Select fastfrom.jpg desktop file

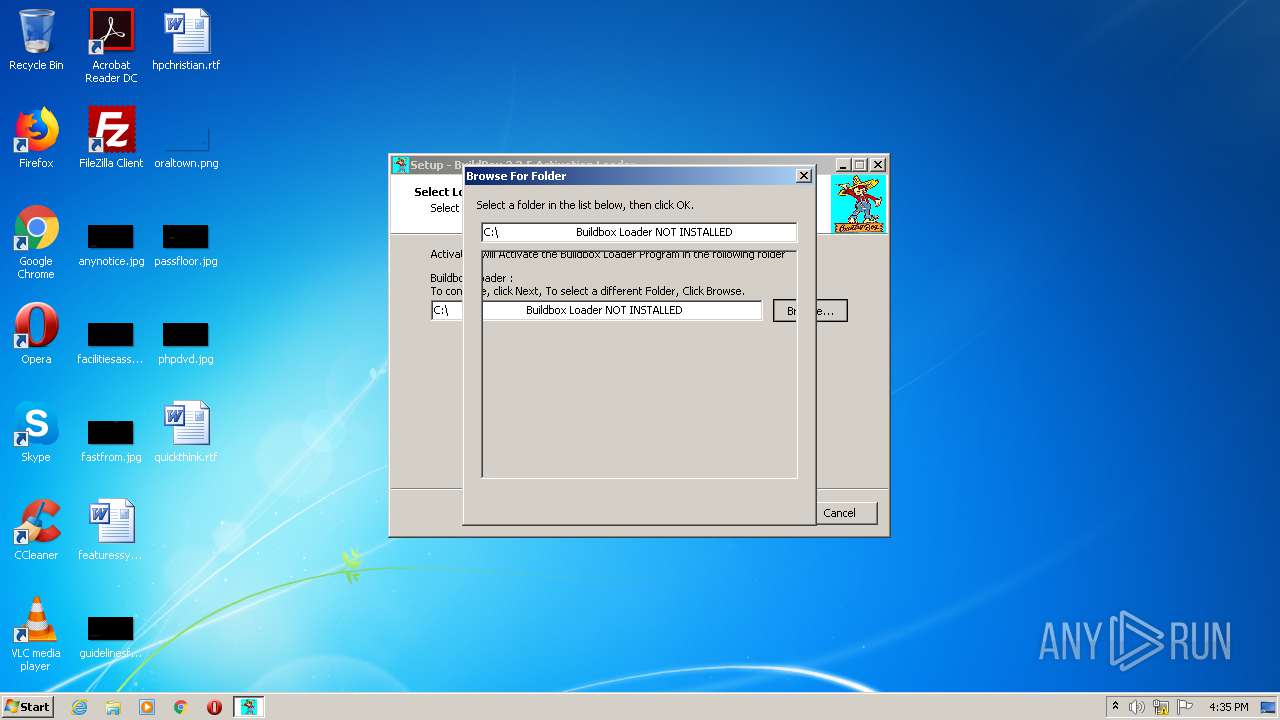(111, 442)
